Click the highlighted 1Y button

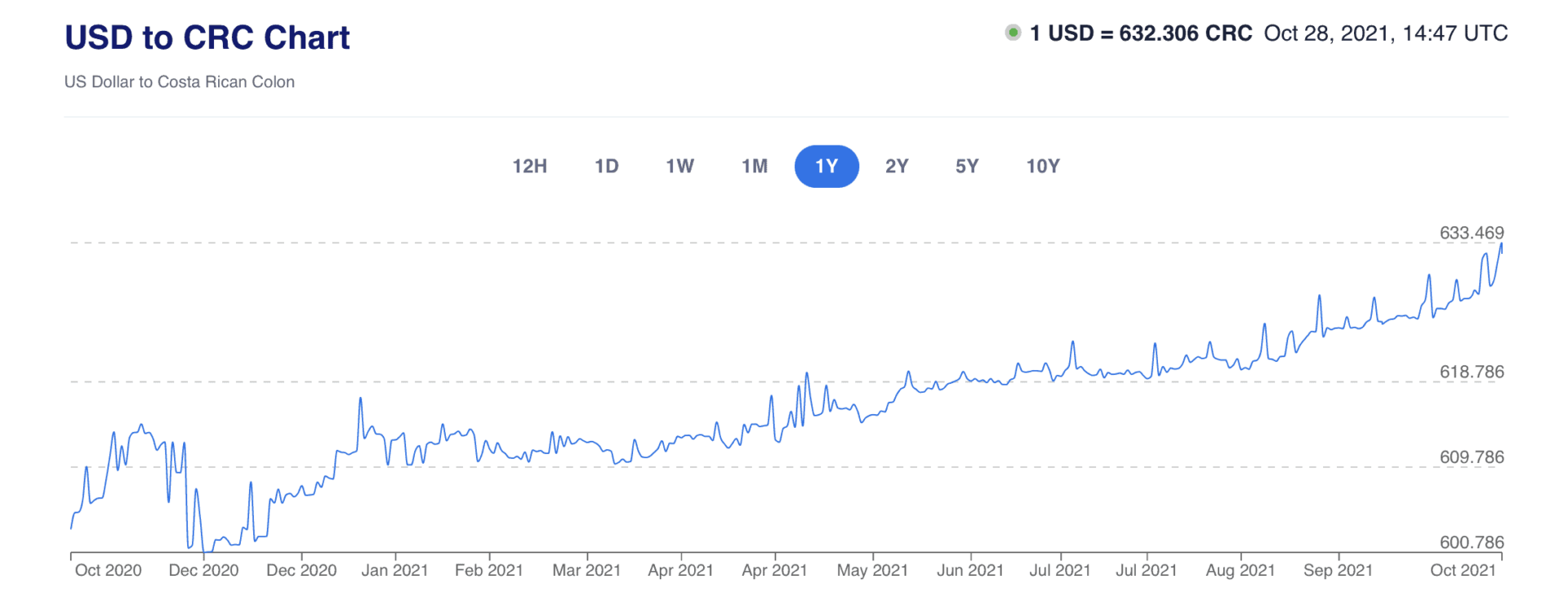826,166
